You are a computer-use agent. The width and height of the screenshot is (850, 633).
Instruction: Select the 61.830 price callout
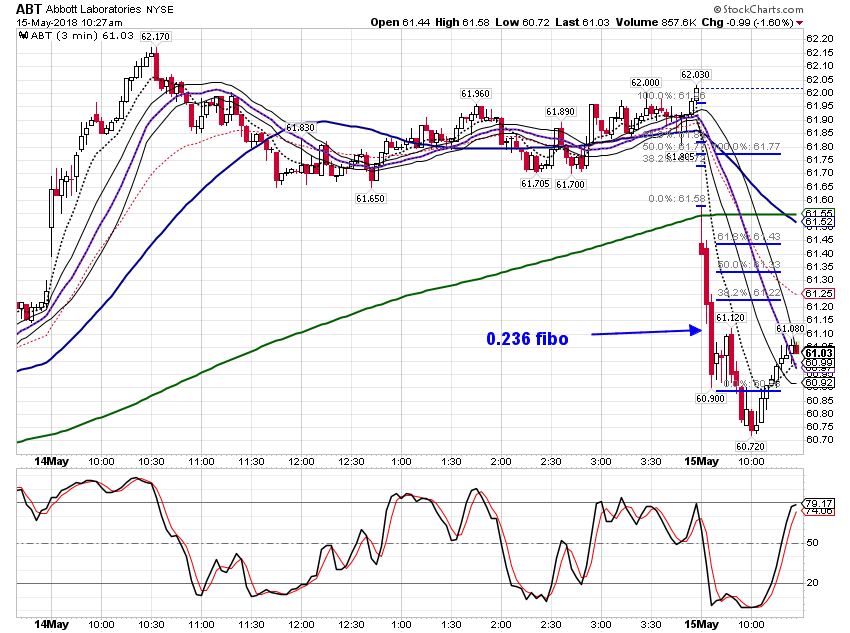[300, 128]
